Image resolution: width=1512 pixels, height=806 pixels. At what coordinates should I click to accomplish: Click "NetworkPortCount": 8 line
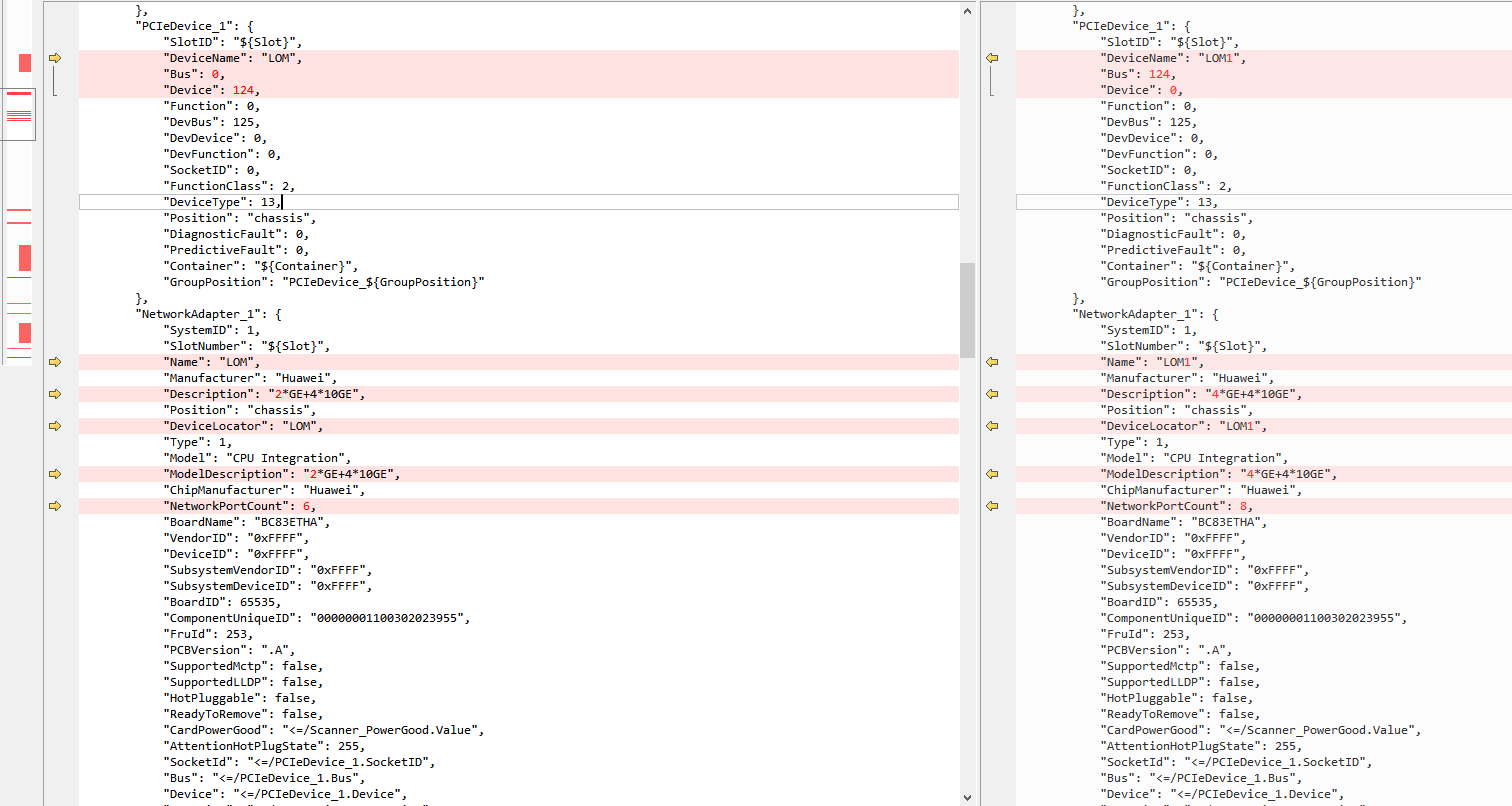(1177, 506)
